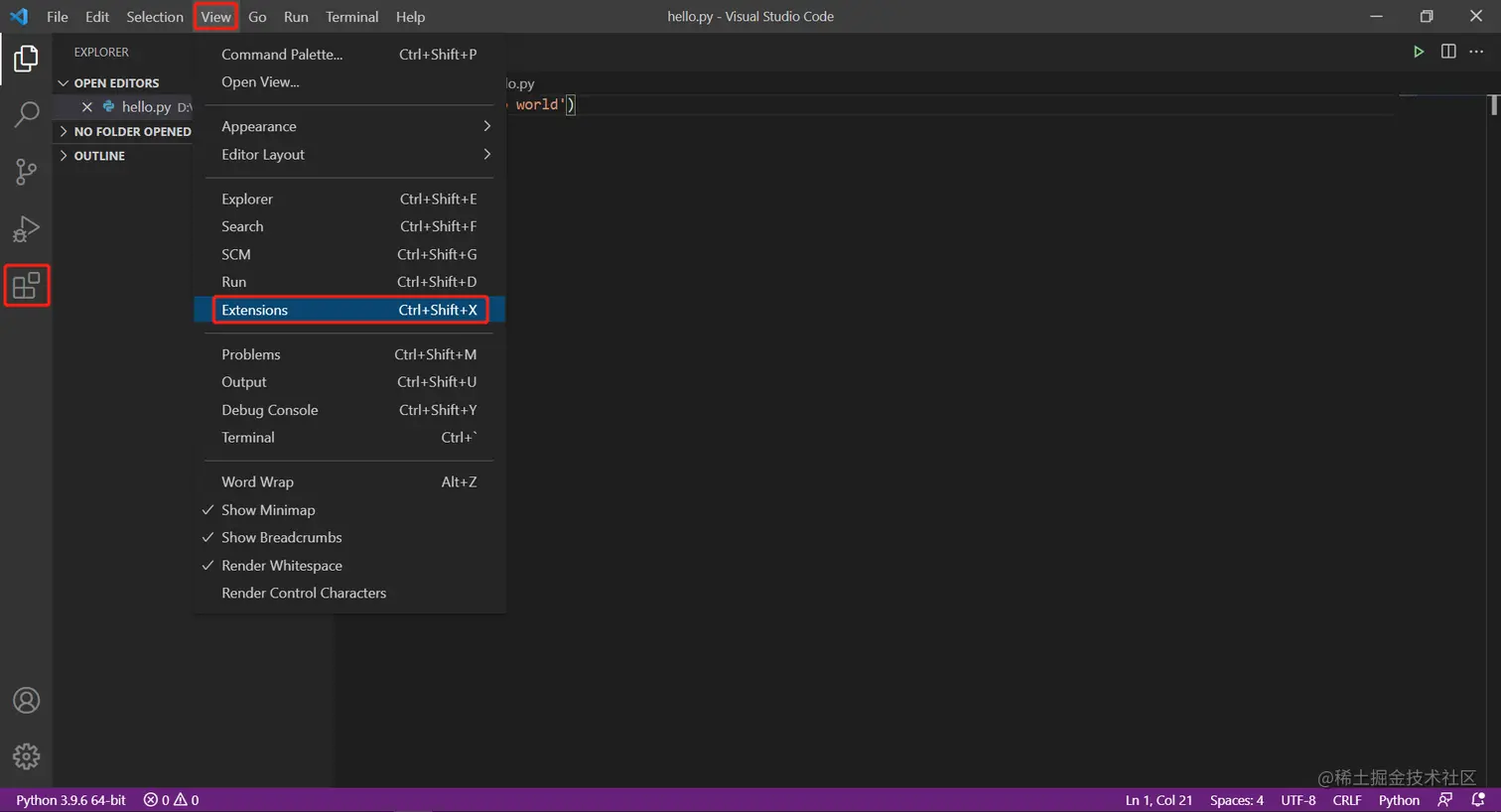
Task: Open the Search activity bar icon
Action: (26, 114)
